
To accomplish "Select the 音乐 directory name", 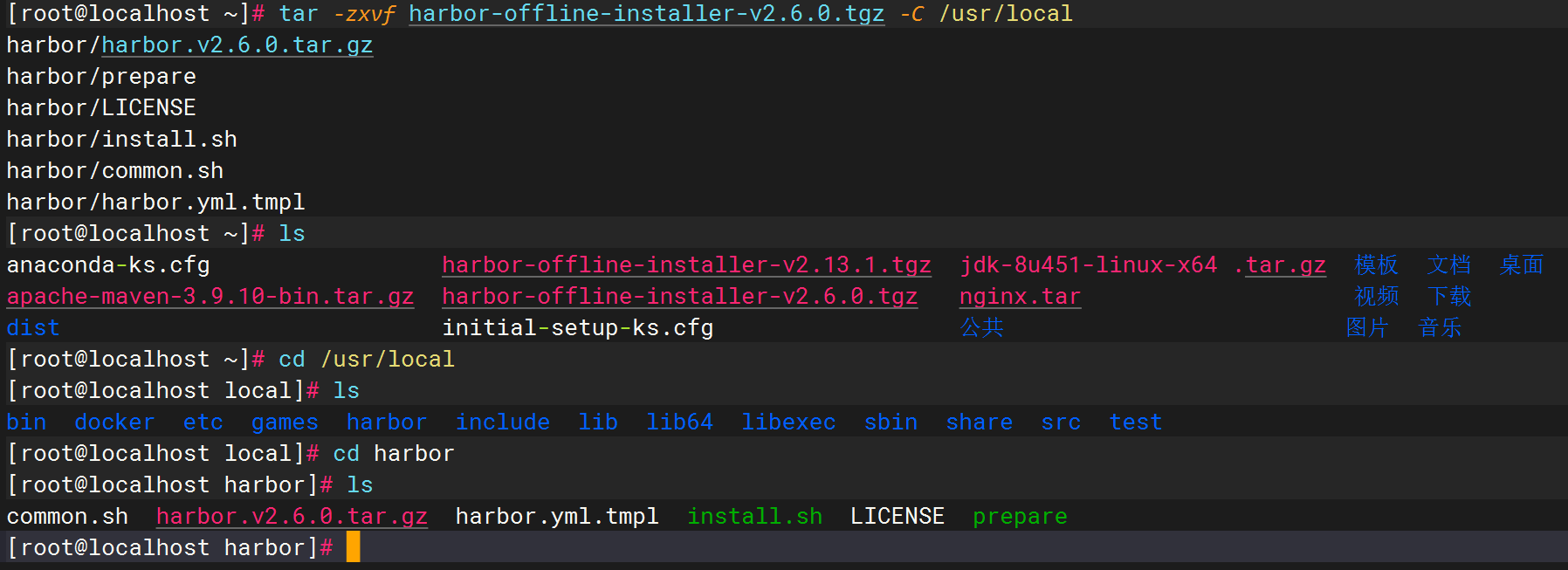I will tap(1441, 327).
